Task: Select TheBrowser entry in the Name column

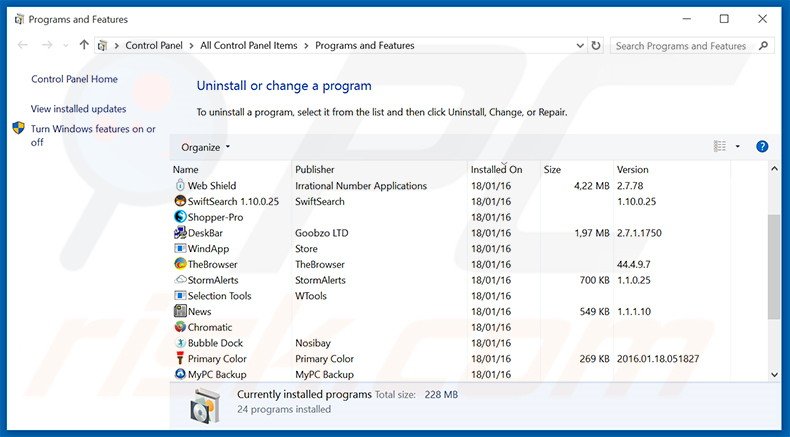Action: pos(212,264)
